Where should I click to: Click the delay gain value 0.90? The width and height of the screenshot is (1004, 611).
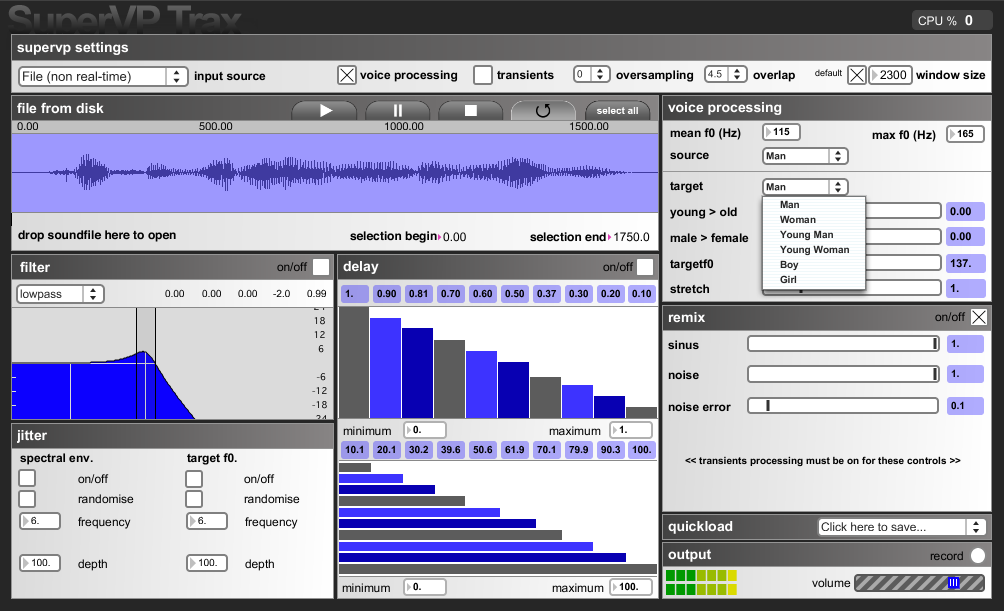(x=386, y=294)
